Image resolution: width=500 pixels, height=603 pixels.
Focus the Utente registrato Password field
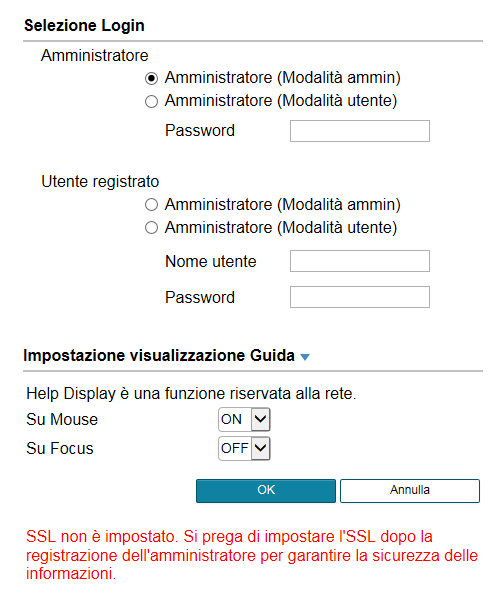pyautogui.click(x=360, y=297)
